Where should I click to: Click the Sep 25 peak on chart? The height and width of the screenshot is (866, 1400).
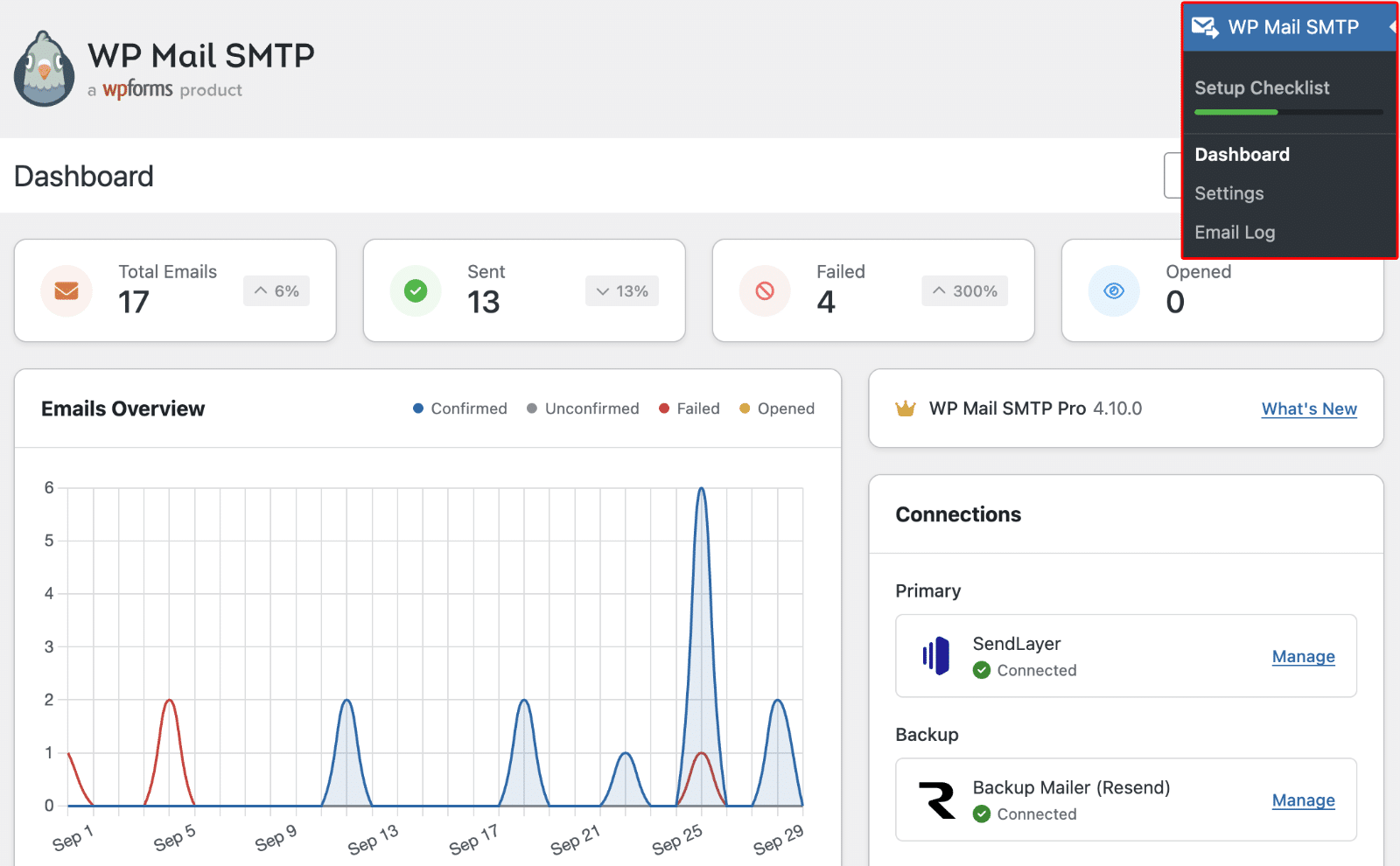point(702,489)
